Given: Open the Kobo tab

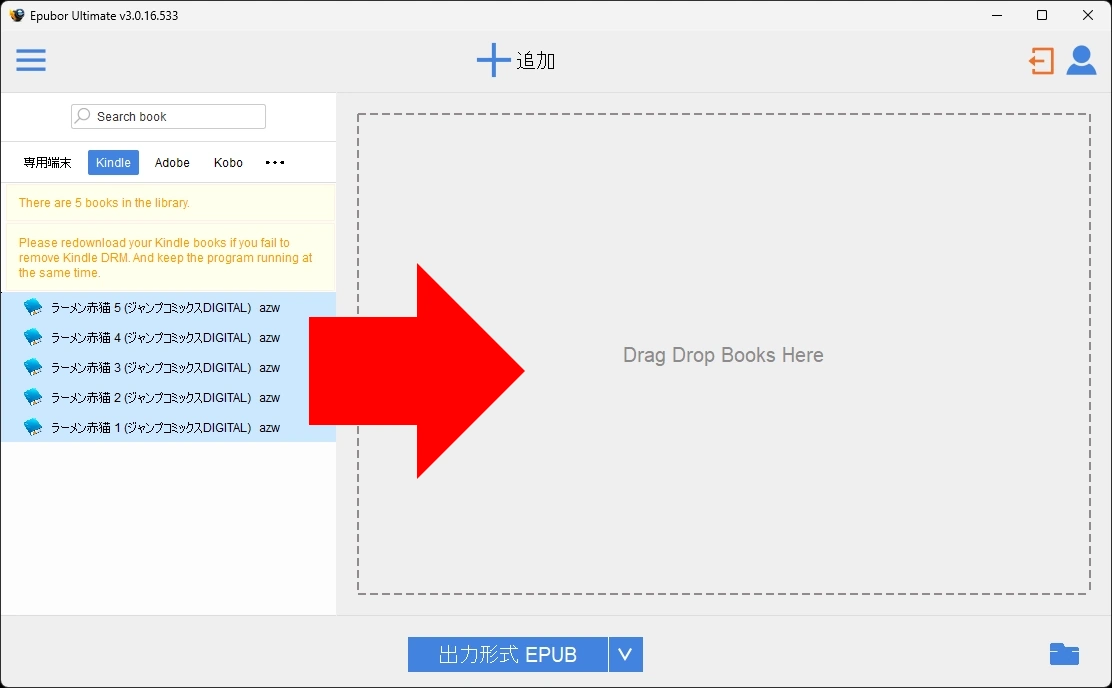Looking at the screenshot, I should coord(228,163).
